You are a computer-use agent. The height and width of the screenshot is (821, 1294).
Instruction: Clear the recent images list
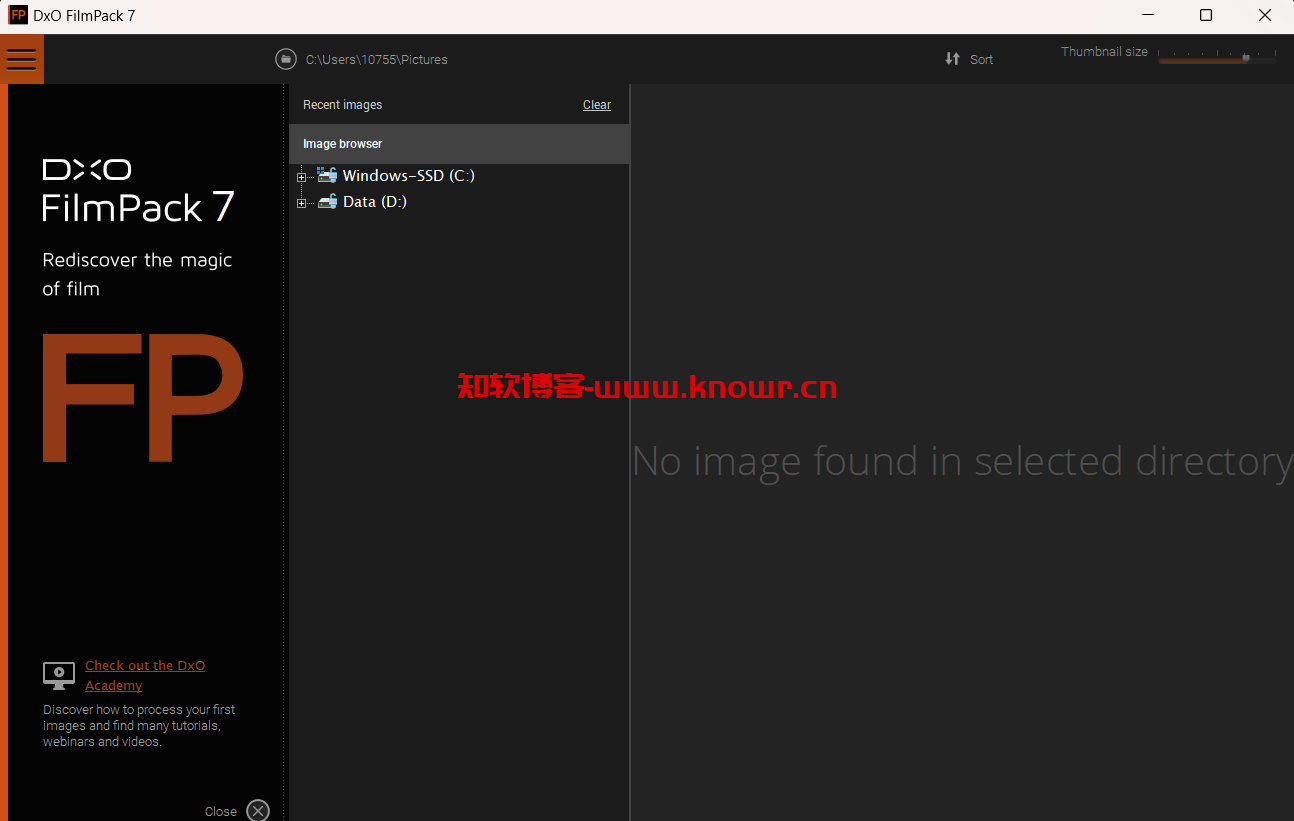[597, 105]
